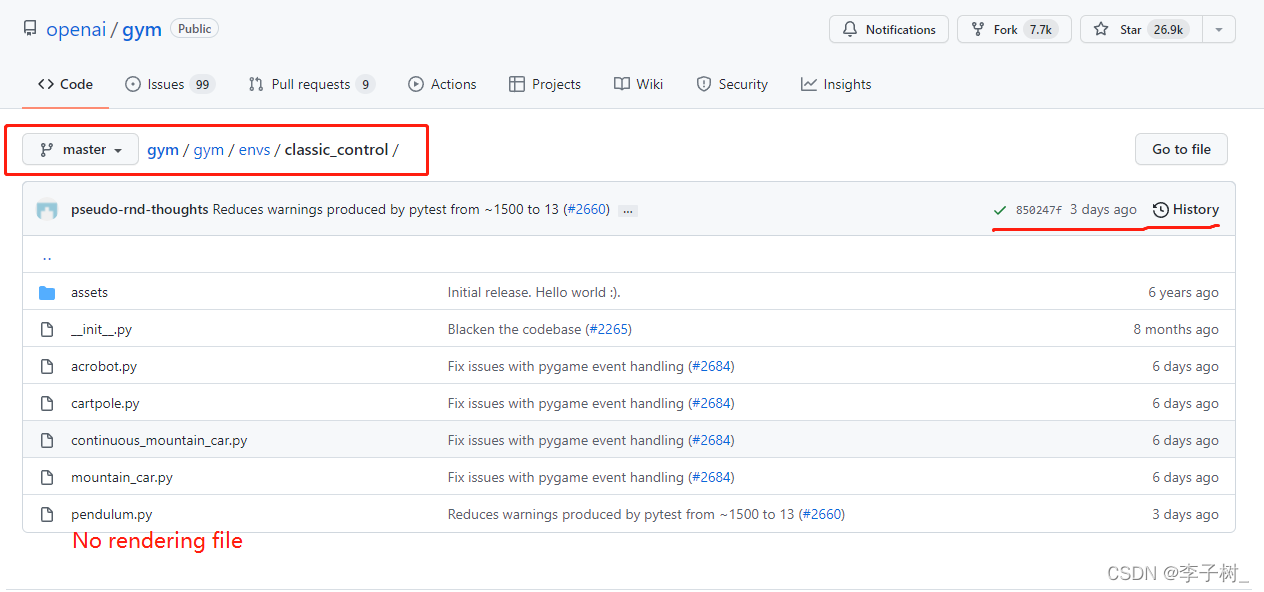The height and width of the screenshot is (592, 1264).
Task: Click the pendulum.py file icon
Action: pos(47,514)
